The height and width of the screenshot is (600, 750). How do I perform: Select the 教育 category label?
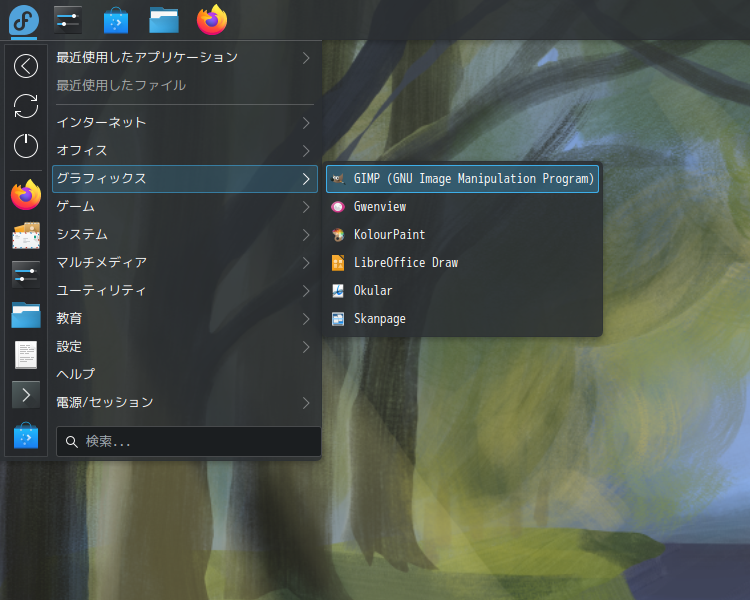pos(69,318)
